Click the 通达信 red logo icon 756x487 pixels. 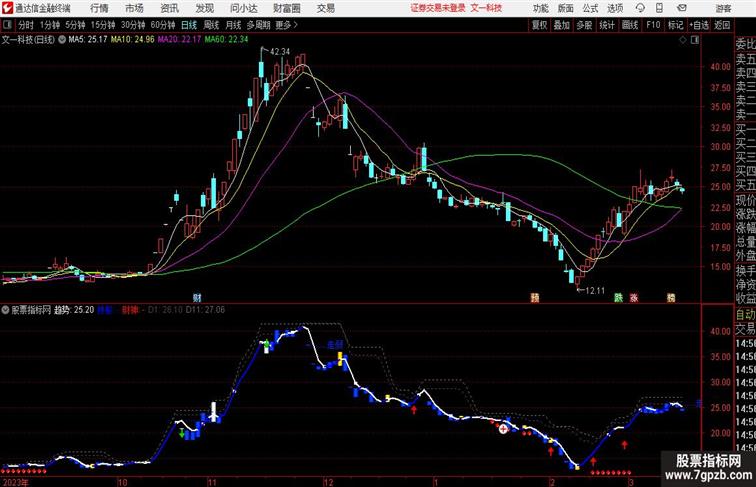7,8
